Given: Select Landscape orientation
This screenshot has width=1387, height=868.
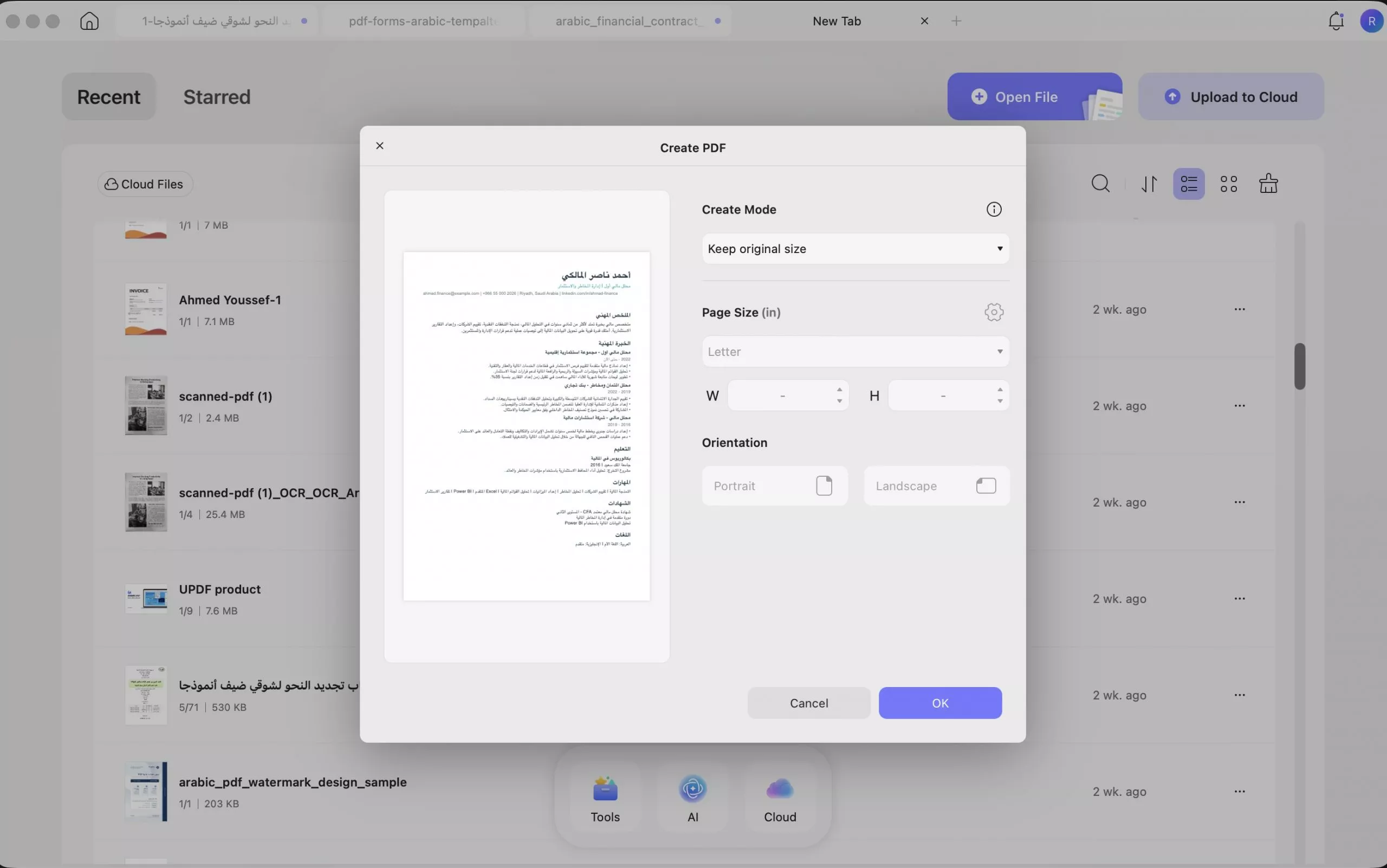Looking at the screenshot, I should click(936, 485).
